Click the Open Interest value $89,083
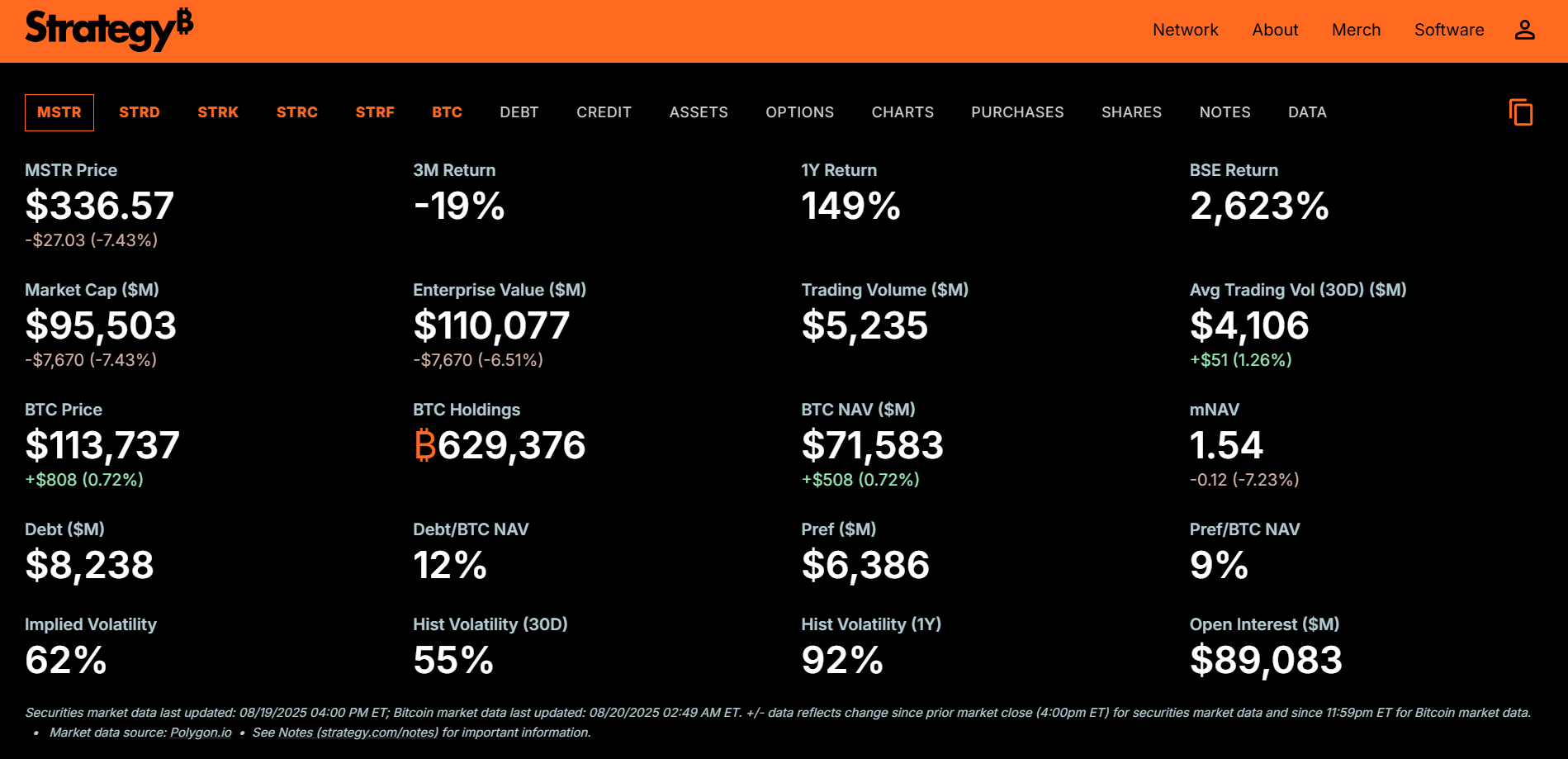 pyautogui.click(x=1266, y=660)
